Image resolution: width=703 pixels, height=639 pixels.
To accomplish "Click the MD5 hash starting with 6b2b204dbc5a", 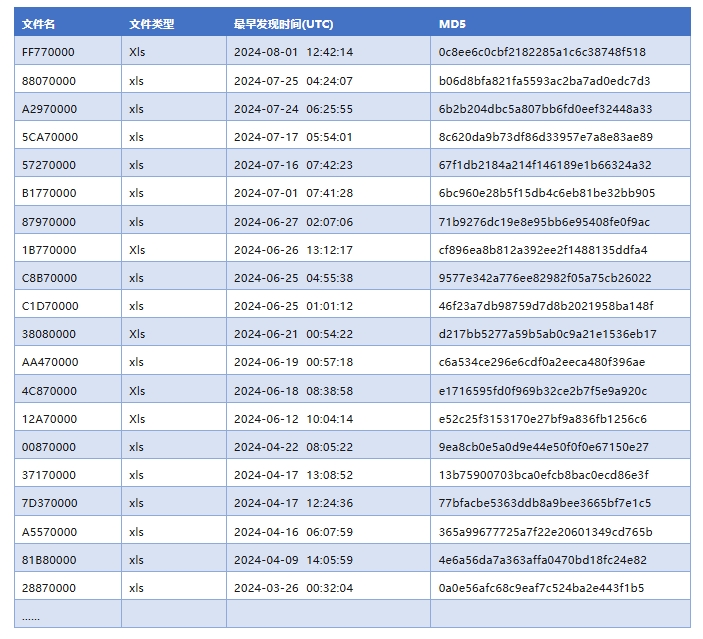I will pyautogui.click(x=545, y=108).
